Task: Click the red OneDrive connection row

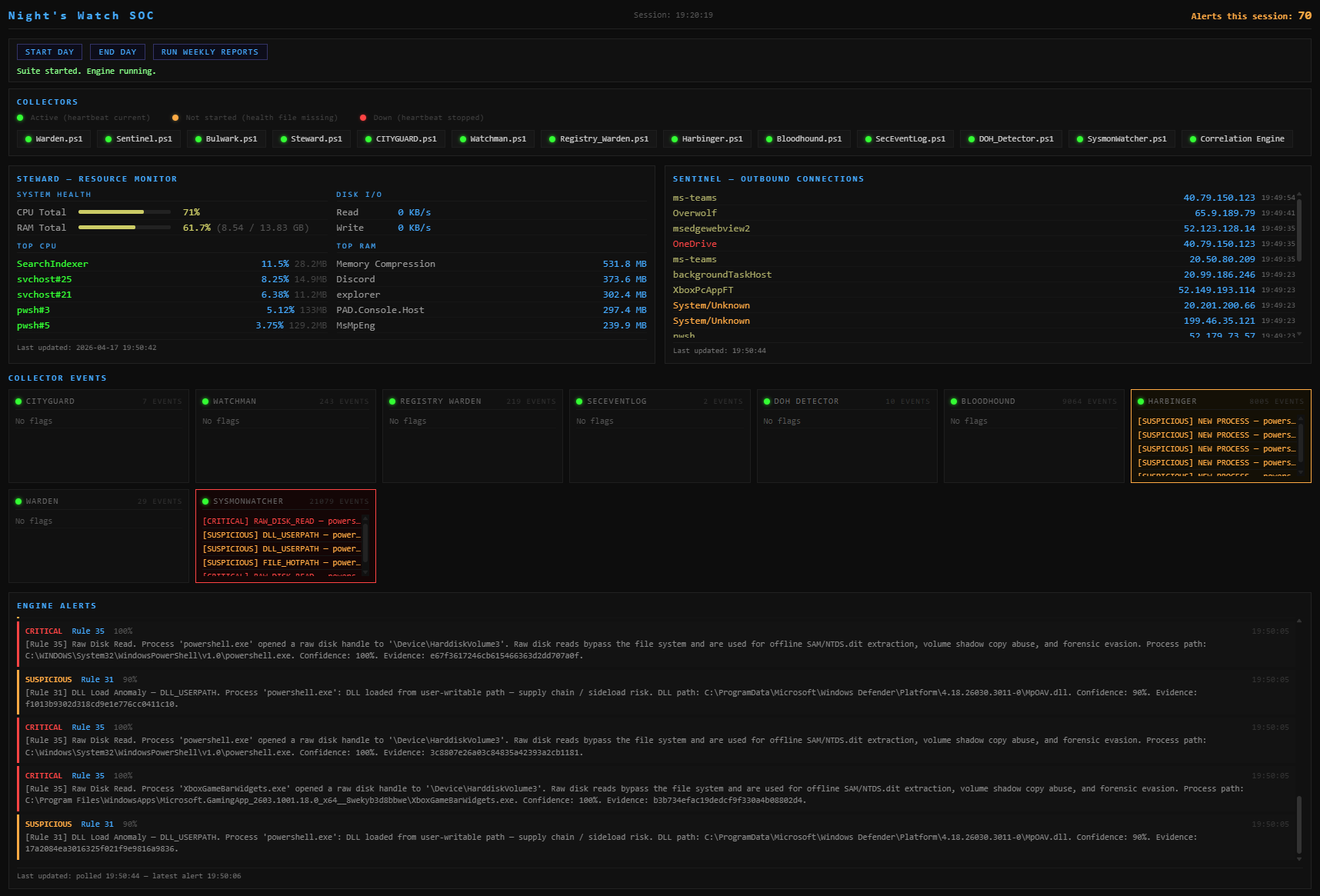Action: (x=984, y=244)
